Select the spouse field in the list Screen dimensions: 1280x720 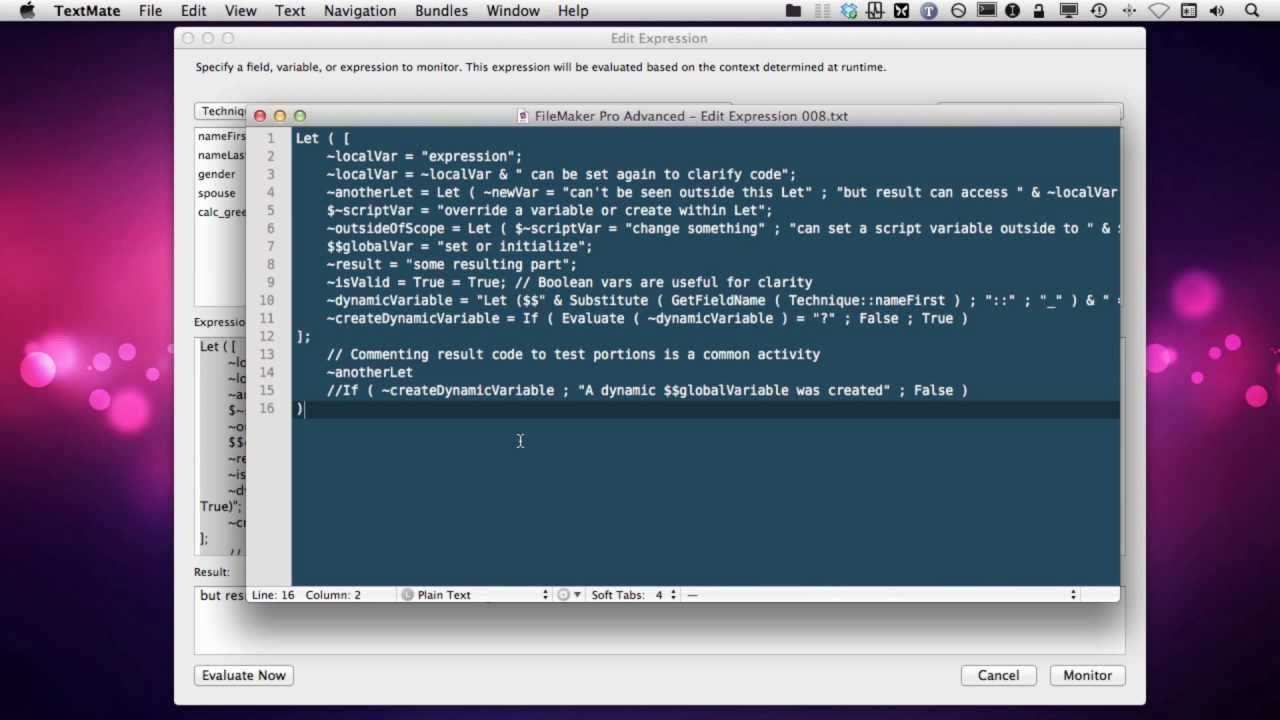[219, 193]
